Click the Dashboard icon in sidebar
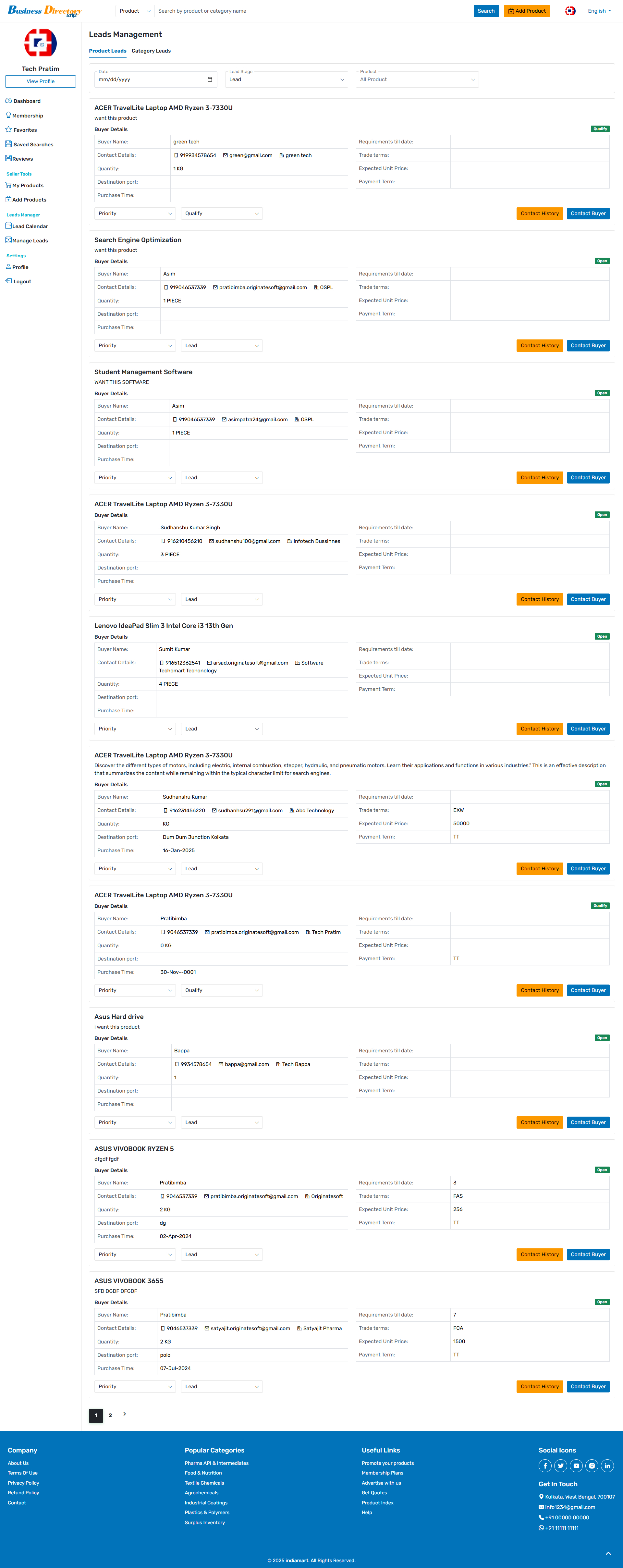Screen dimensions: 623x1568 (8, 101)
